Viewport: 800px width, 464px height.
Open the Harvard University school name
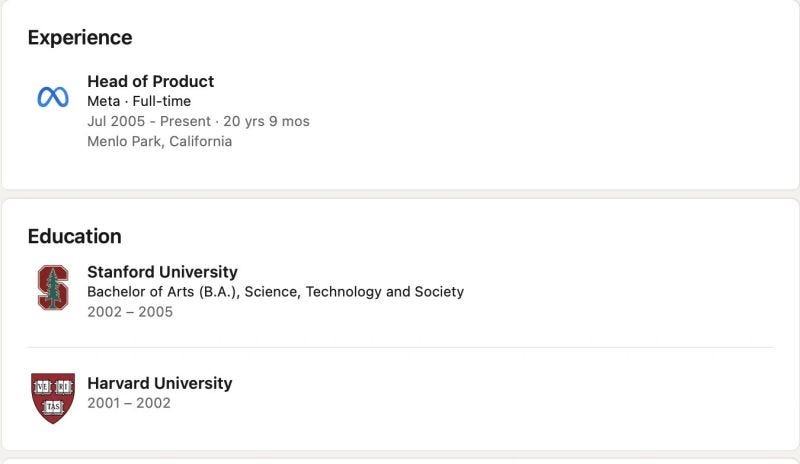click(x=159, y=383)
